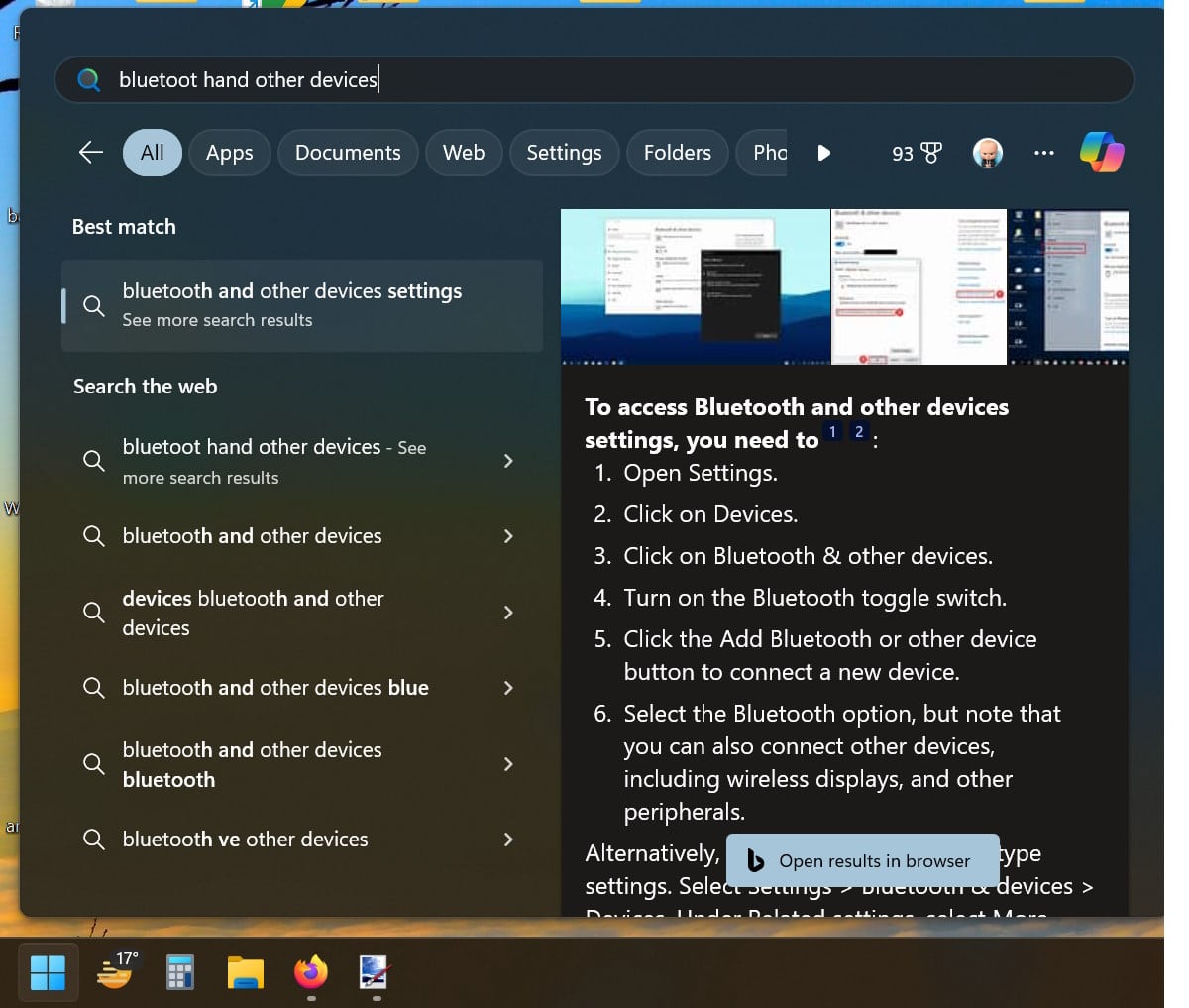Go back using the back arrow
The image size is (1189, 1008).
click(90, 152)
